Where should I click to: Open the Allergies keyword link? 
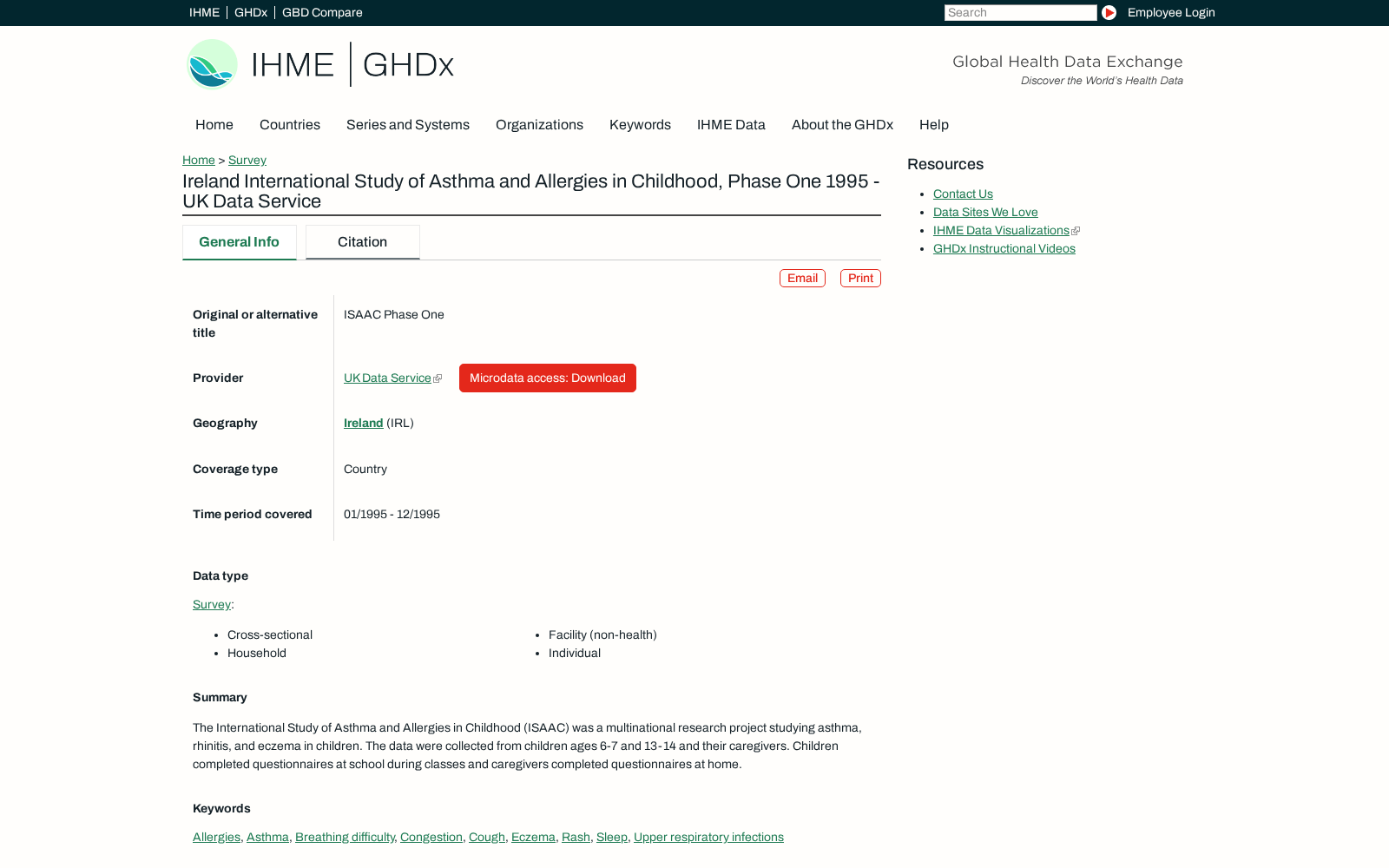tap(216, 838)
